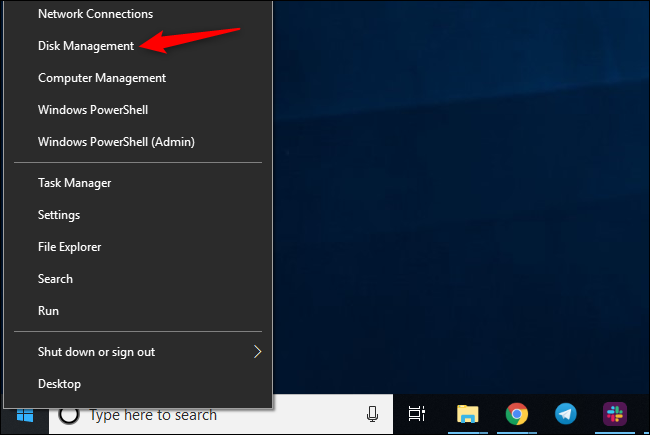Screen dimensions: 650x435
Task: Select Disk Management in the menu
Action: (85, 46)
